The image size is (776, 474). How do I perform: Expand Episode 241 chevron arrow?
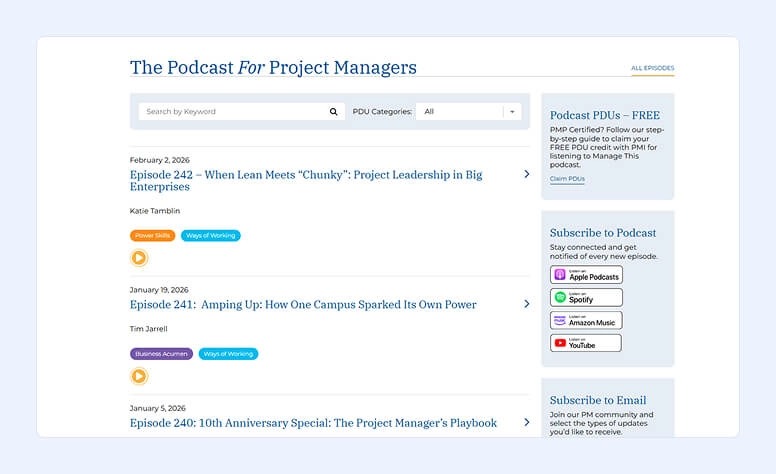(527, 304)
